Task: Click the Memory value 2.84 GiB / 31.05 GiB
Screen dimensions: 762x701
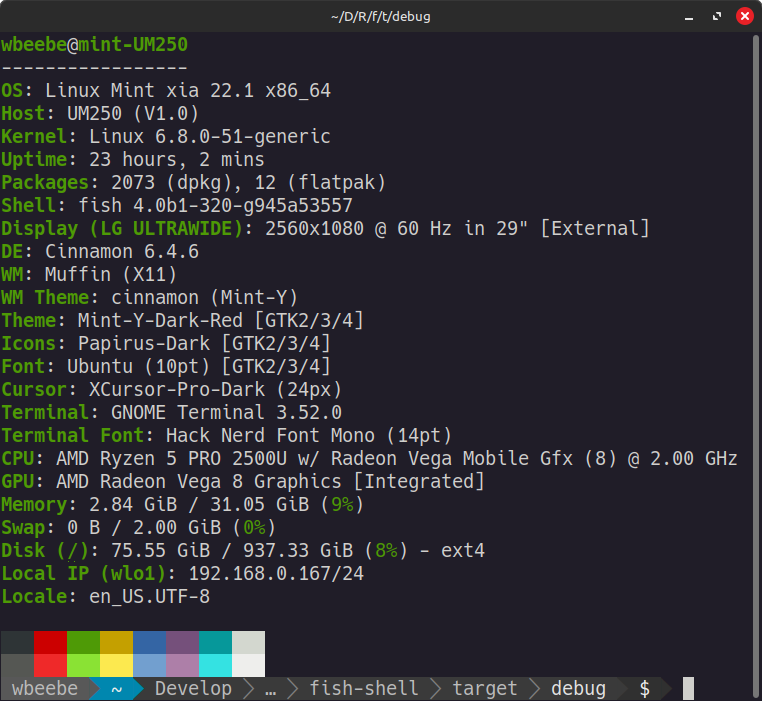Action: click(199, 505)
